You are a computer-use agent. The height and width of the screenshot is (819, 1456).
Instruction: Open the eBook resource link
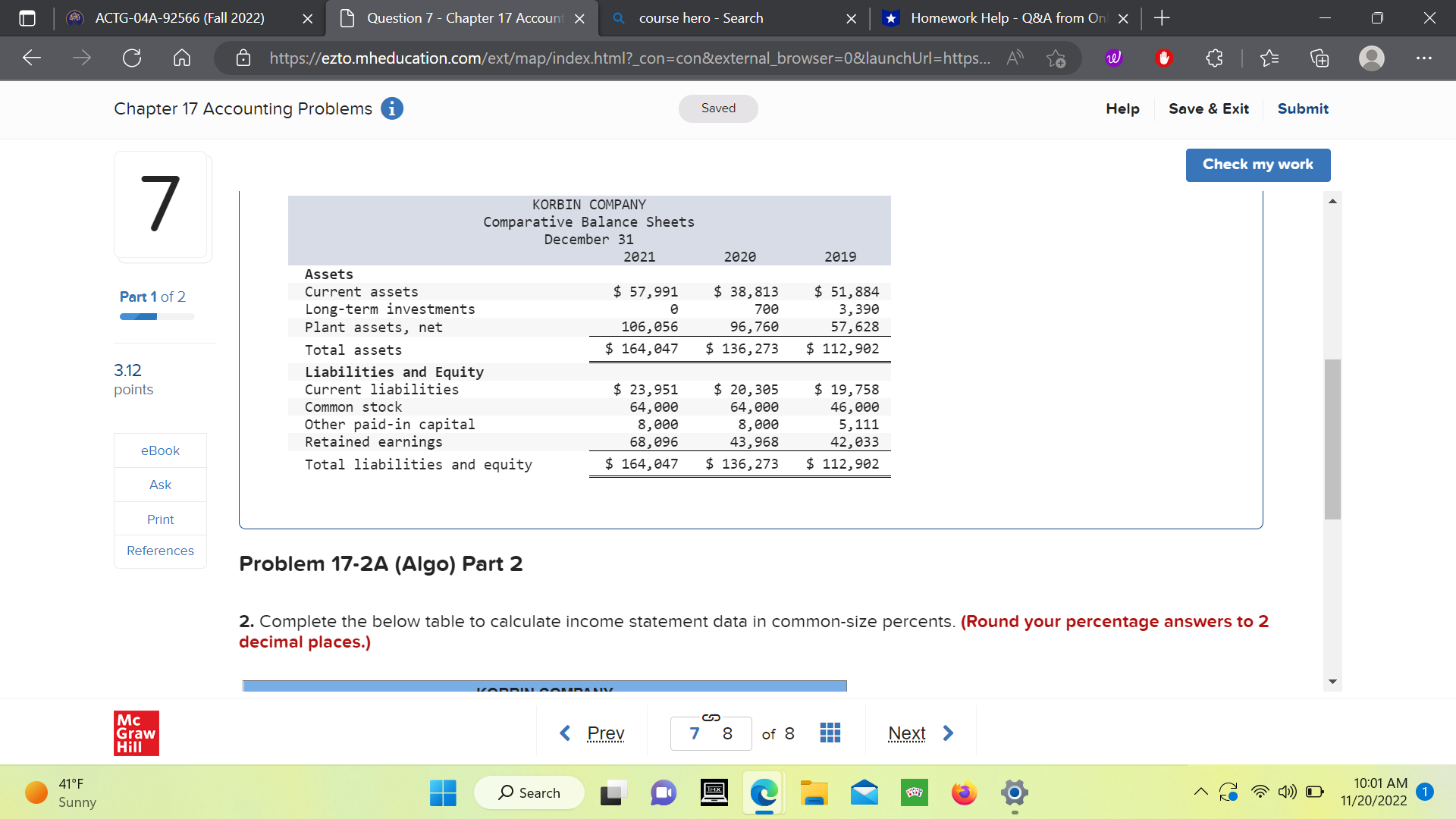pyautogui.click(x=160, y=450)
